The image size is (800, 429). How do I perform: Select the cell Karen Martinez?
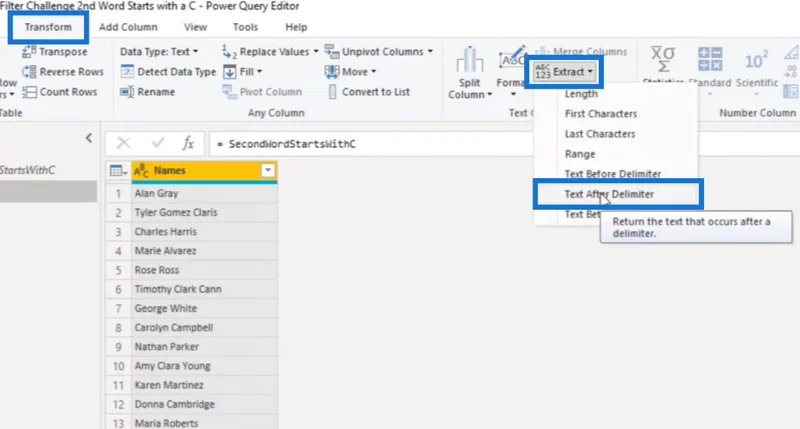205,385
